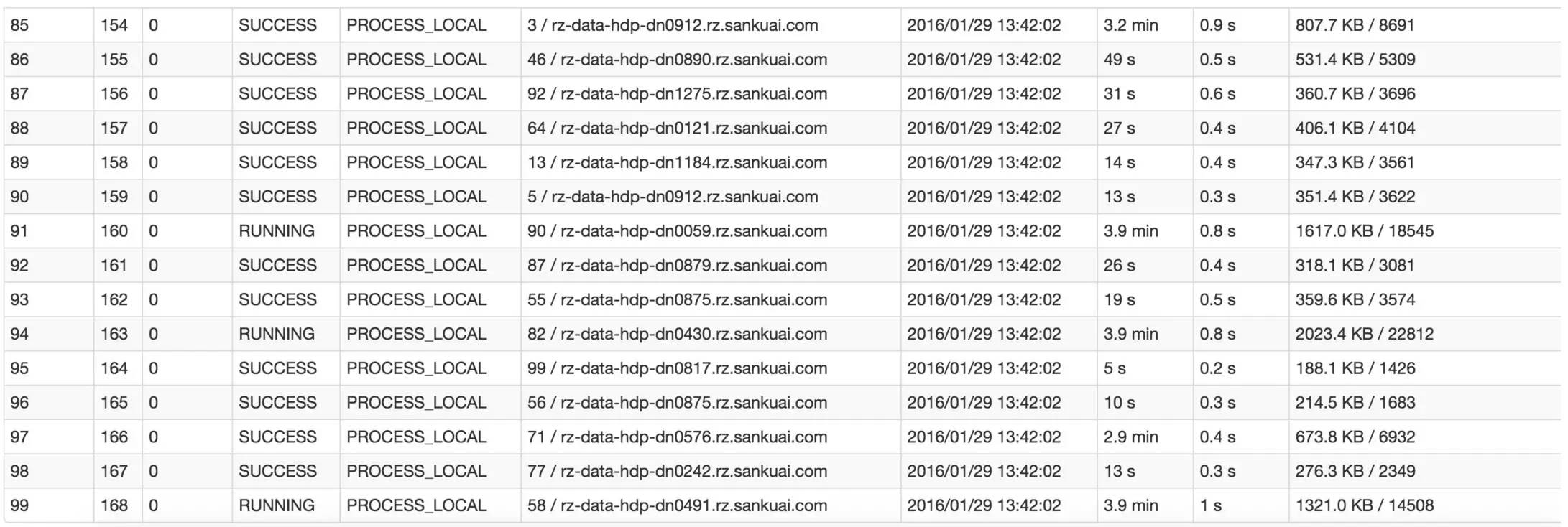Select the 1 s GC time cell
This screenshot has height=527, width=1568.
click(x=1240, y=505)
